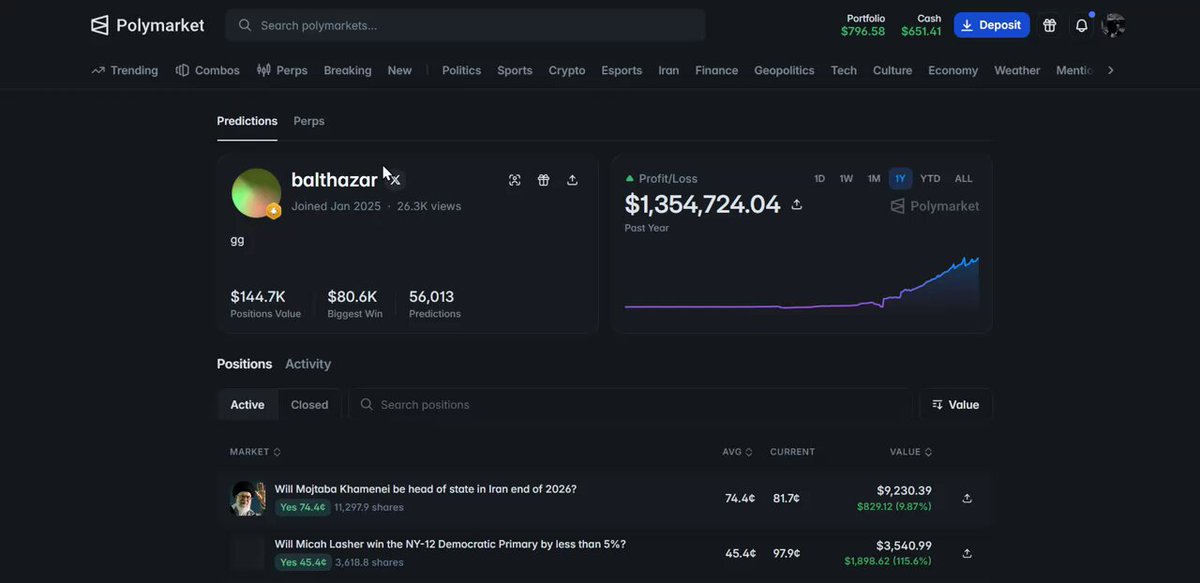Click the 56,013 Predictions stat

click(434, 304)
